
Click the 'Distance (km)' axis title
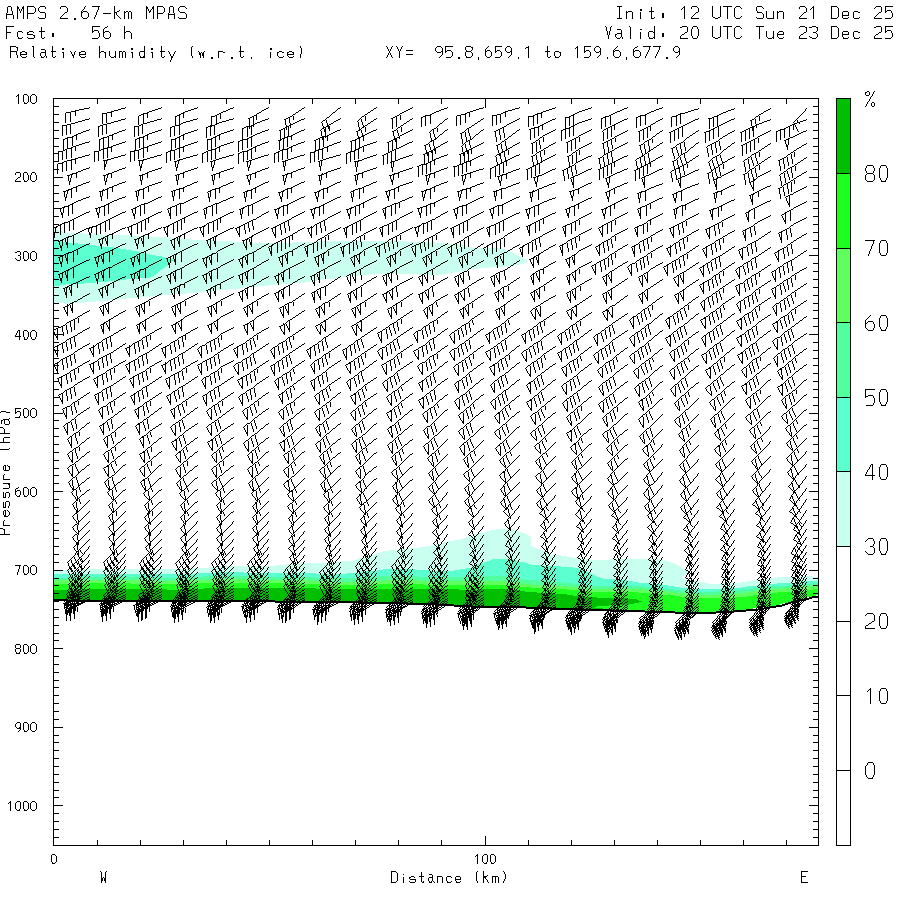point(449,878)
